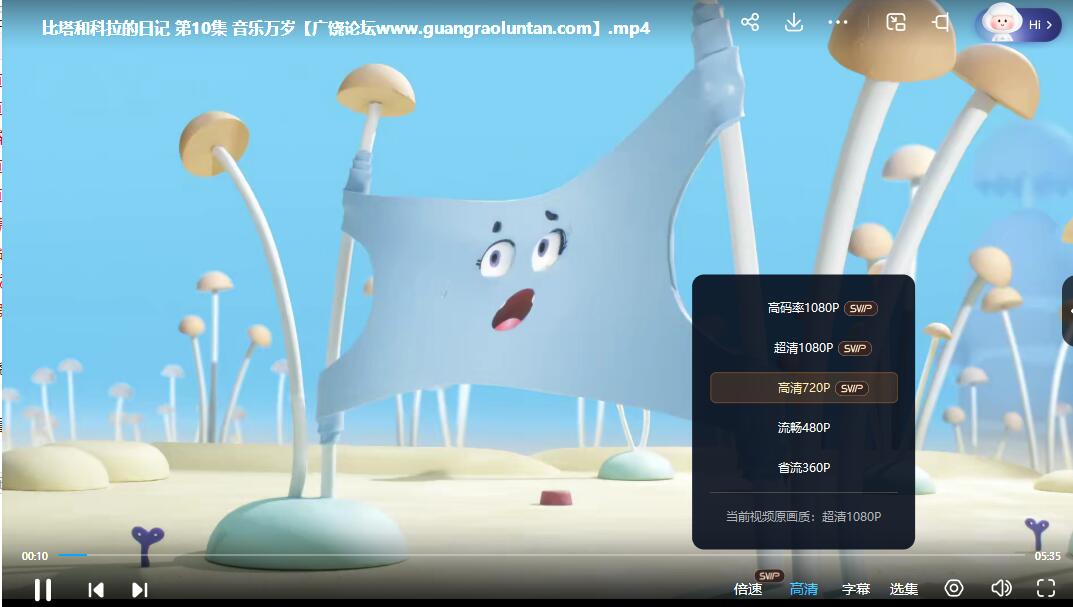Open the 倍速 playback speed menu
The width and height of the screenshot is (1073, 607).
pyautogui.click(x=748, y=589)
